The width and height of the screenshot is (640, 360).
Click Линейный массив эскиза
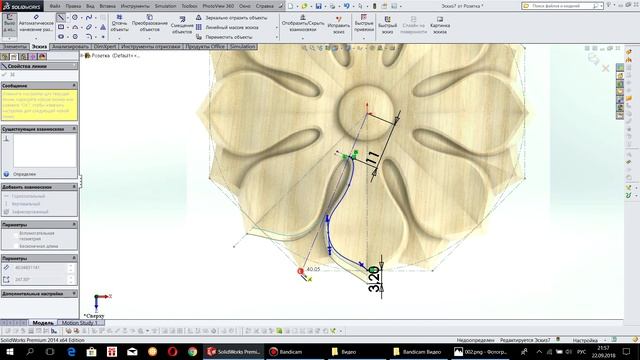point(227,27)
